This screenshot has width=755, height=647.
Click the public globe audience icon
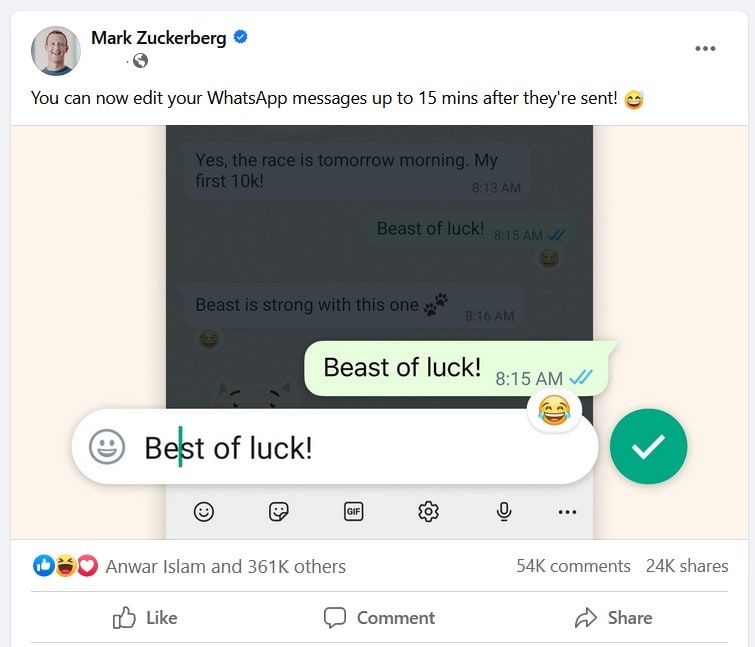[x=140, y=61]
